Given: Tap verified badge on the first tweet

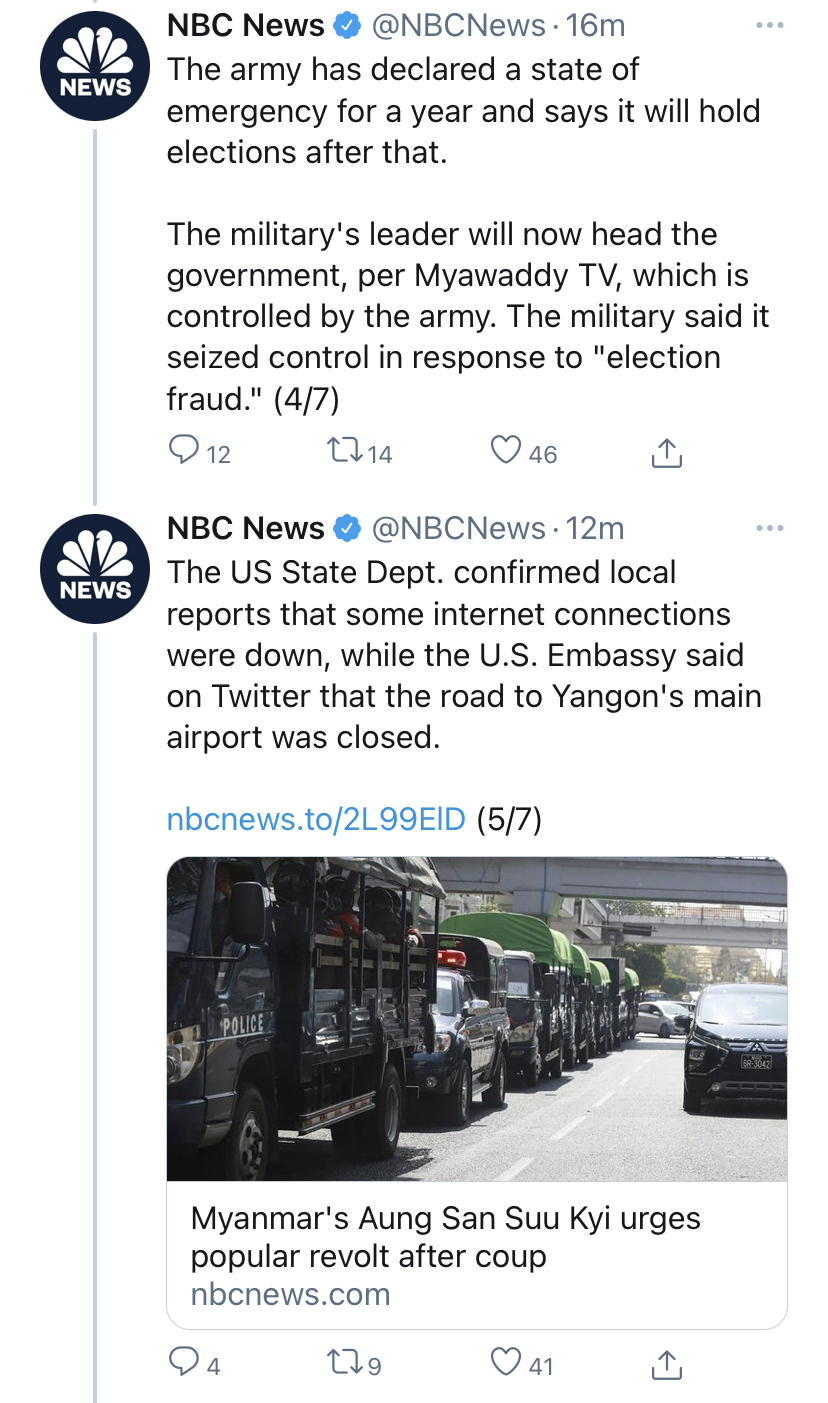Looking at the screenshot, I should click(x=347, y=27).
